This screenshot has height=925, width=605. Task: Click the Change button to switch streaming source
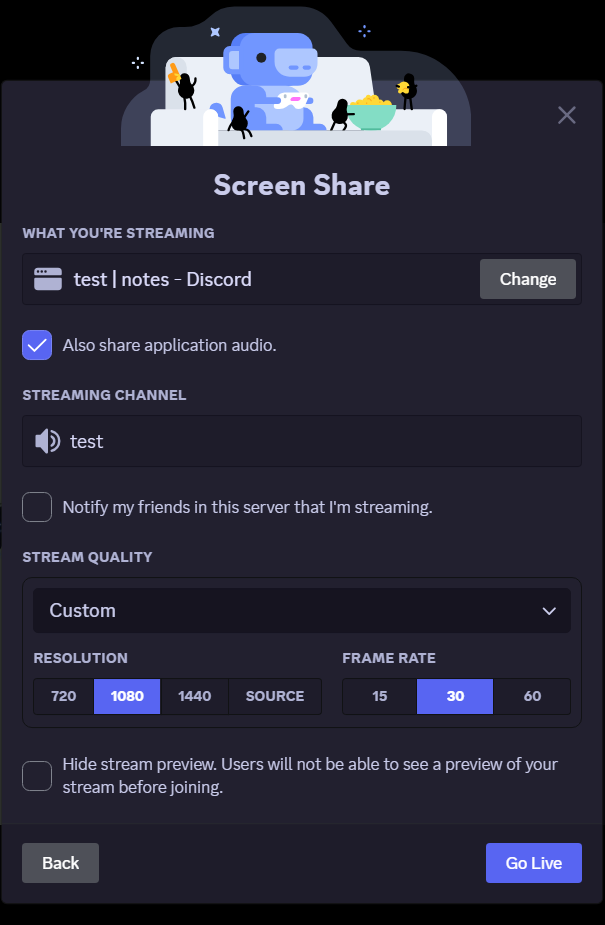click(527, 279)
